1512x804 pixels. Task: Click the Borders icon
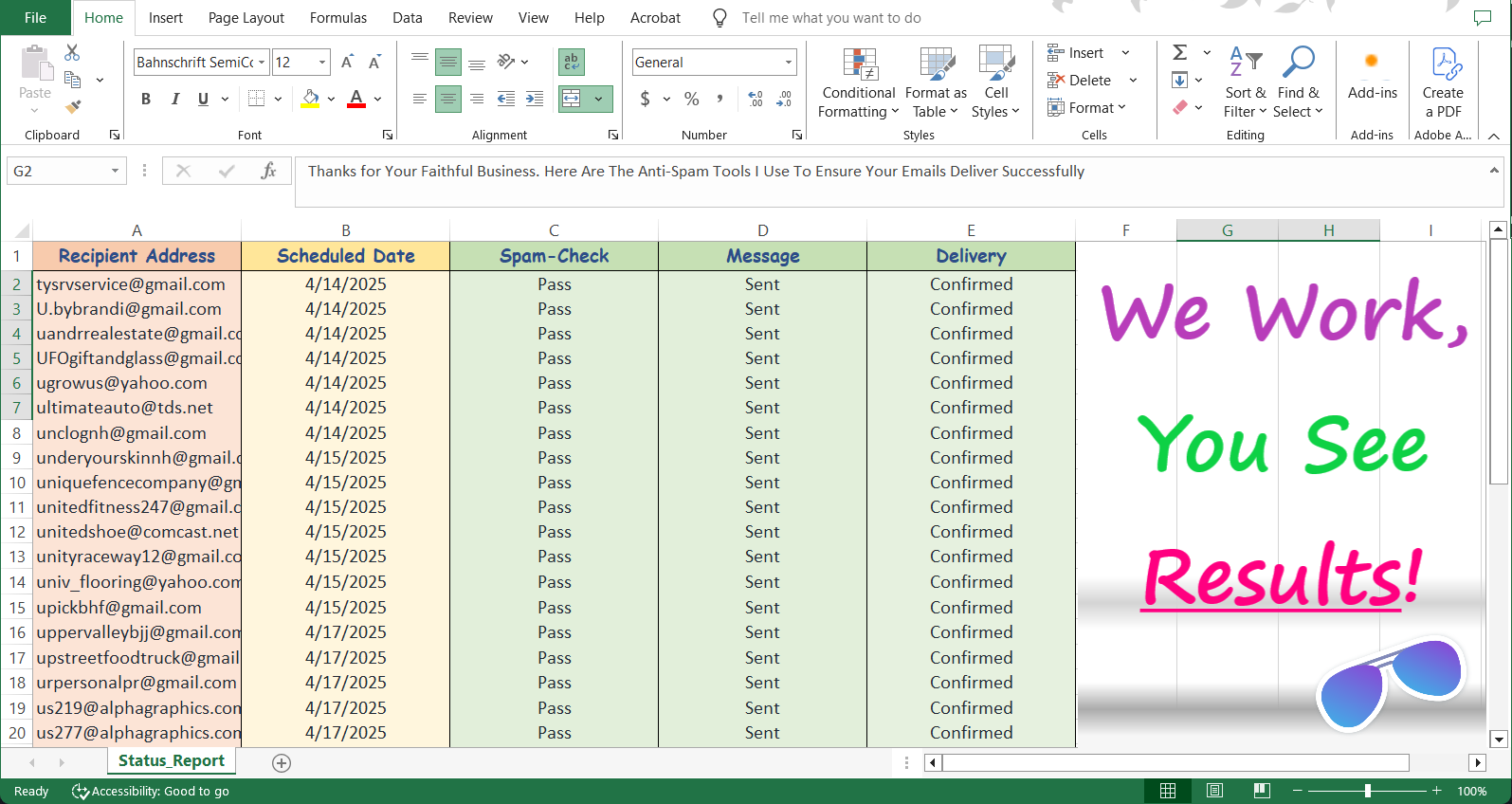point(256,99)
